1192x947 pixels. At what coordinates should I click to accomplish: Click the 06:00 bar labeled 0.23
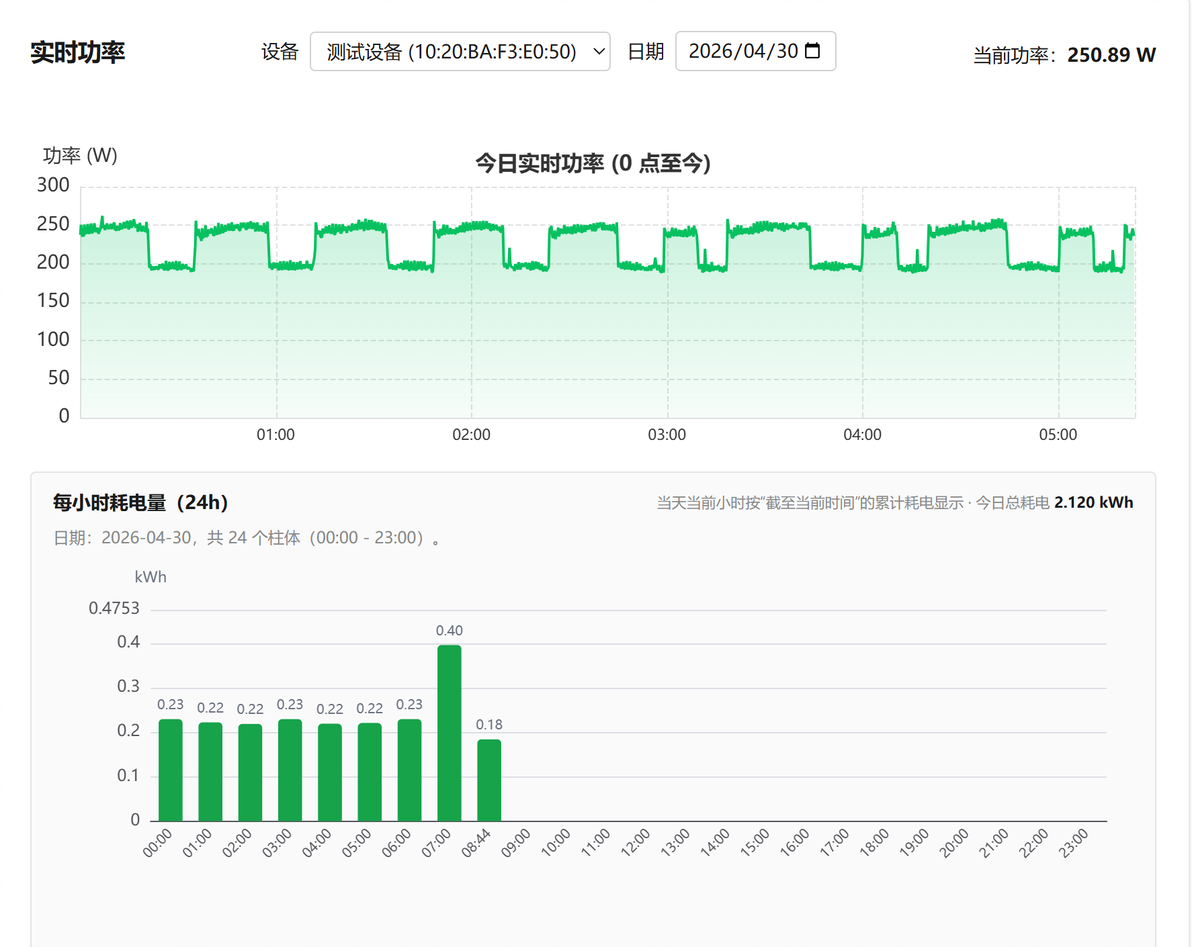(409, 770)
